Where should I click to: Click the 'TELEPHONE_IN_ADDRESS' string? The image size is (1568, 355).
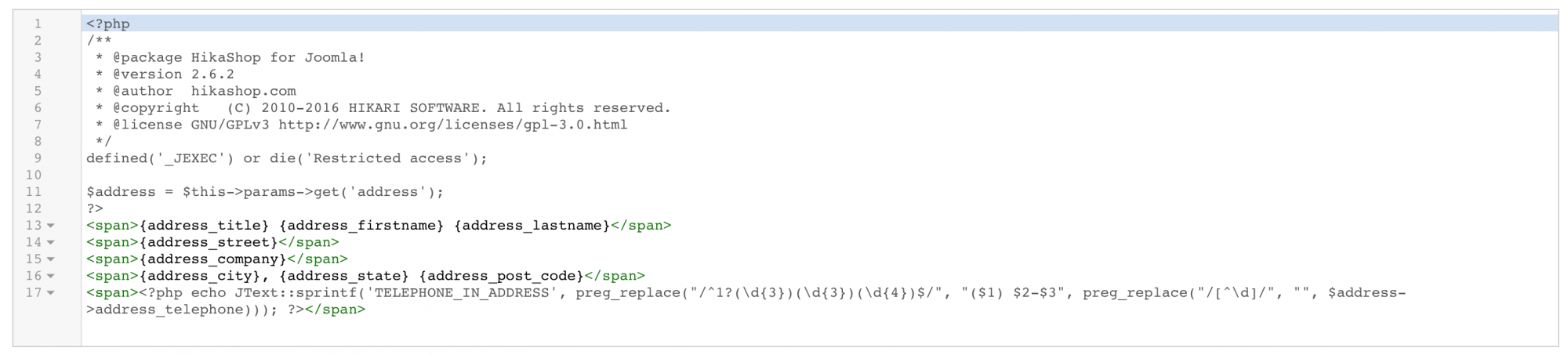click(x=462, y=293)
